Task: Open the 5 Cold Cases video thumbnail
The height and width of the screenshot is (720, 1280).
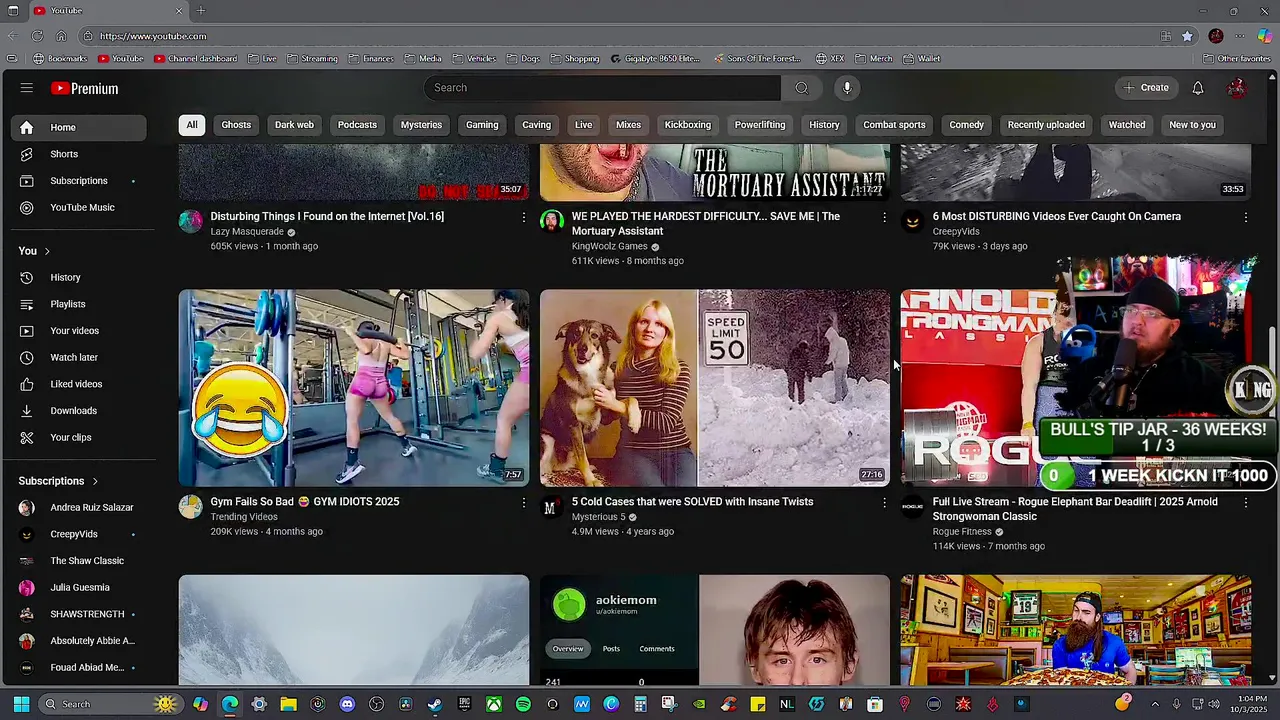Action: (715, 388)
